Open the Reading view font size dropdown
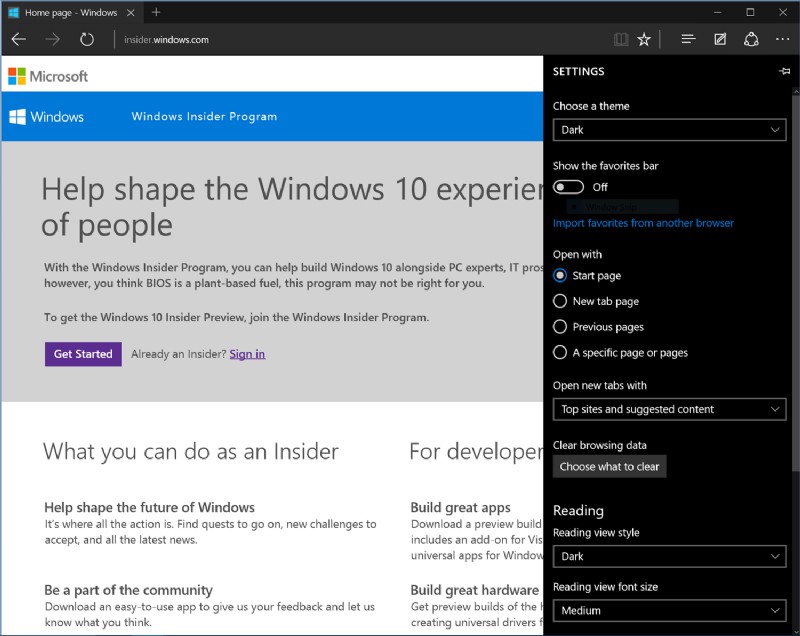 click(x=669, y=610)
